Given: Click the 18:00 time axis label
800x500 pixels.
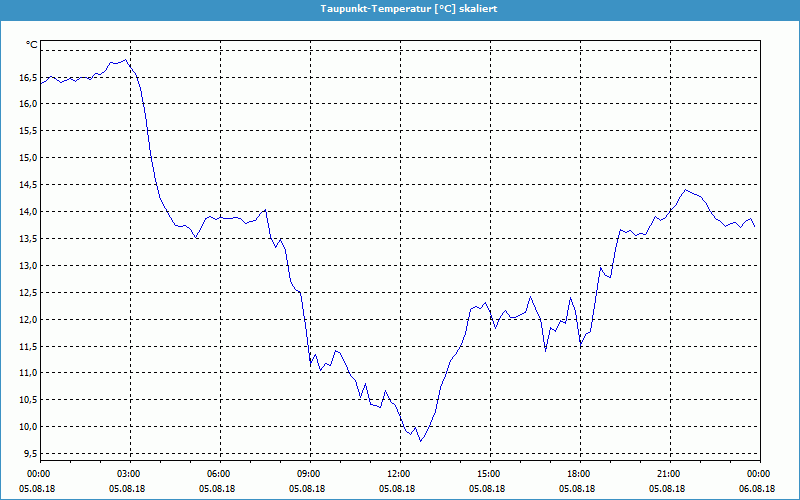Looking at the screenshot, I should tap(578, 474).
